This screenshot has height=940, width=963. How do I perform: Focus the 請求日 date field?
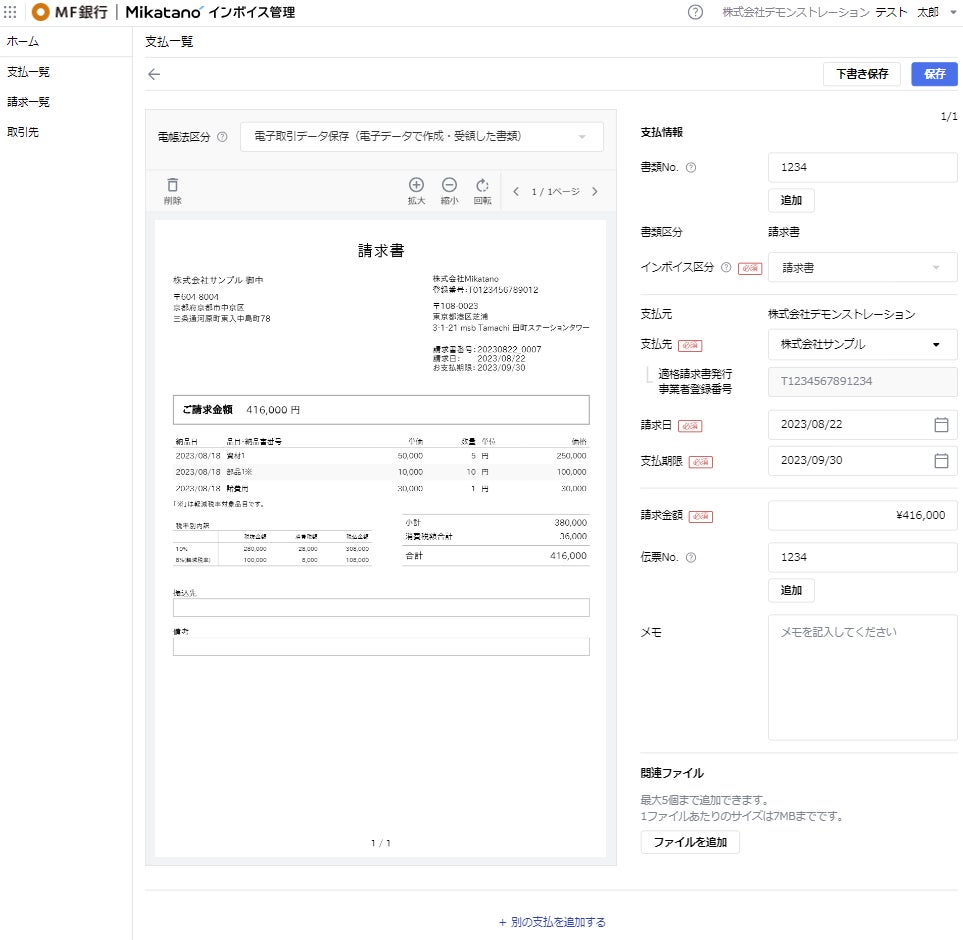click(862, 424)
